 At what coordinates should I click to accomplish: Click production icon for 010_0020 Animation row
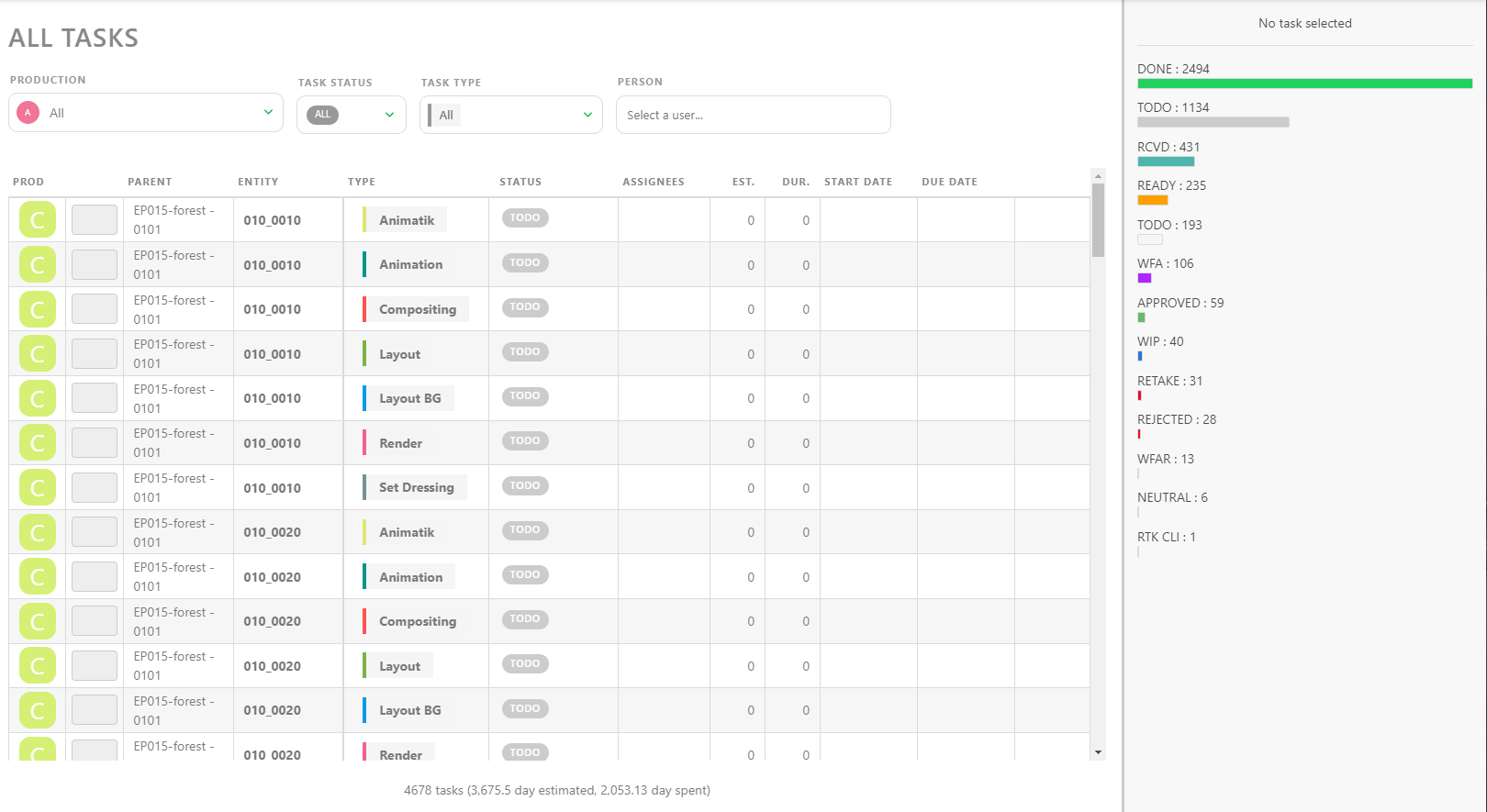pos(38,576)
